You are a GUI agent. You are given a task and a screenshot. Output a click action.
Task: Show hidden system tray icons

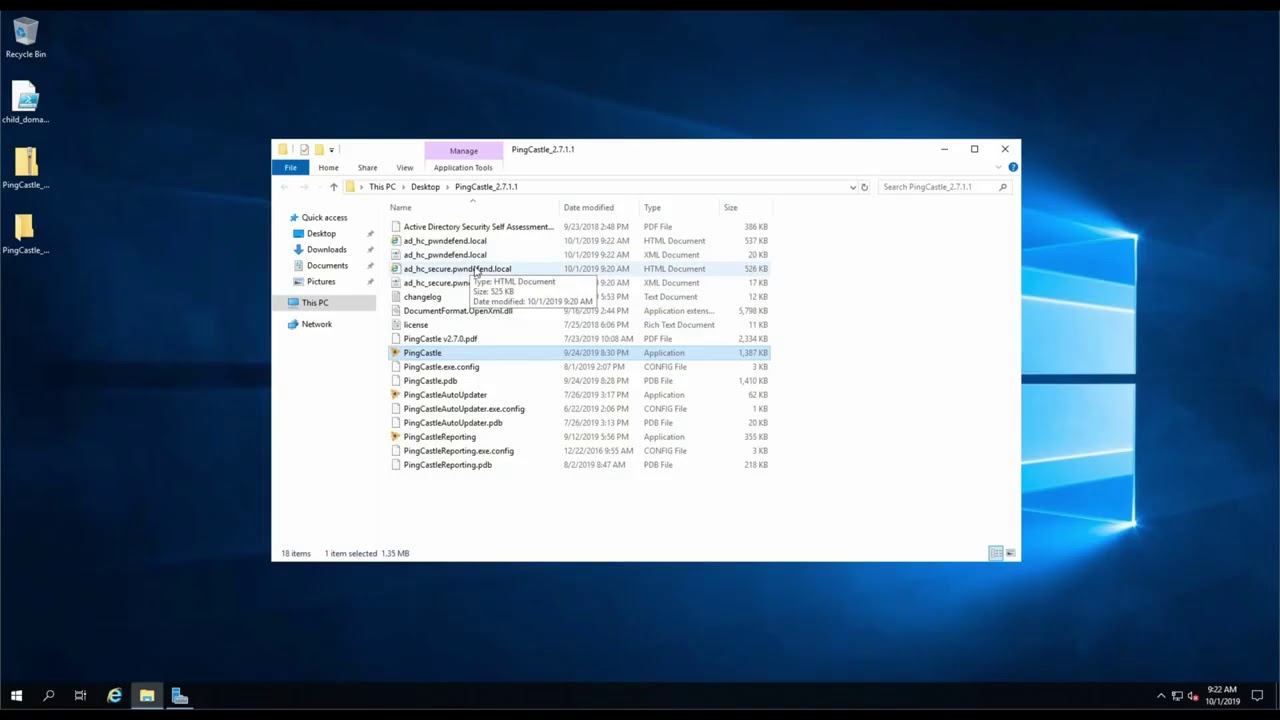[x=1161, y=696]
